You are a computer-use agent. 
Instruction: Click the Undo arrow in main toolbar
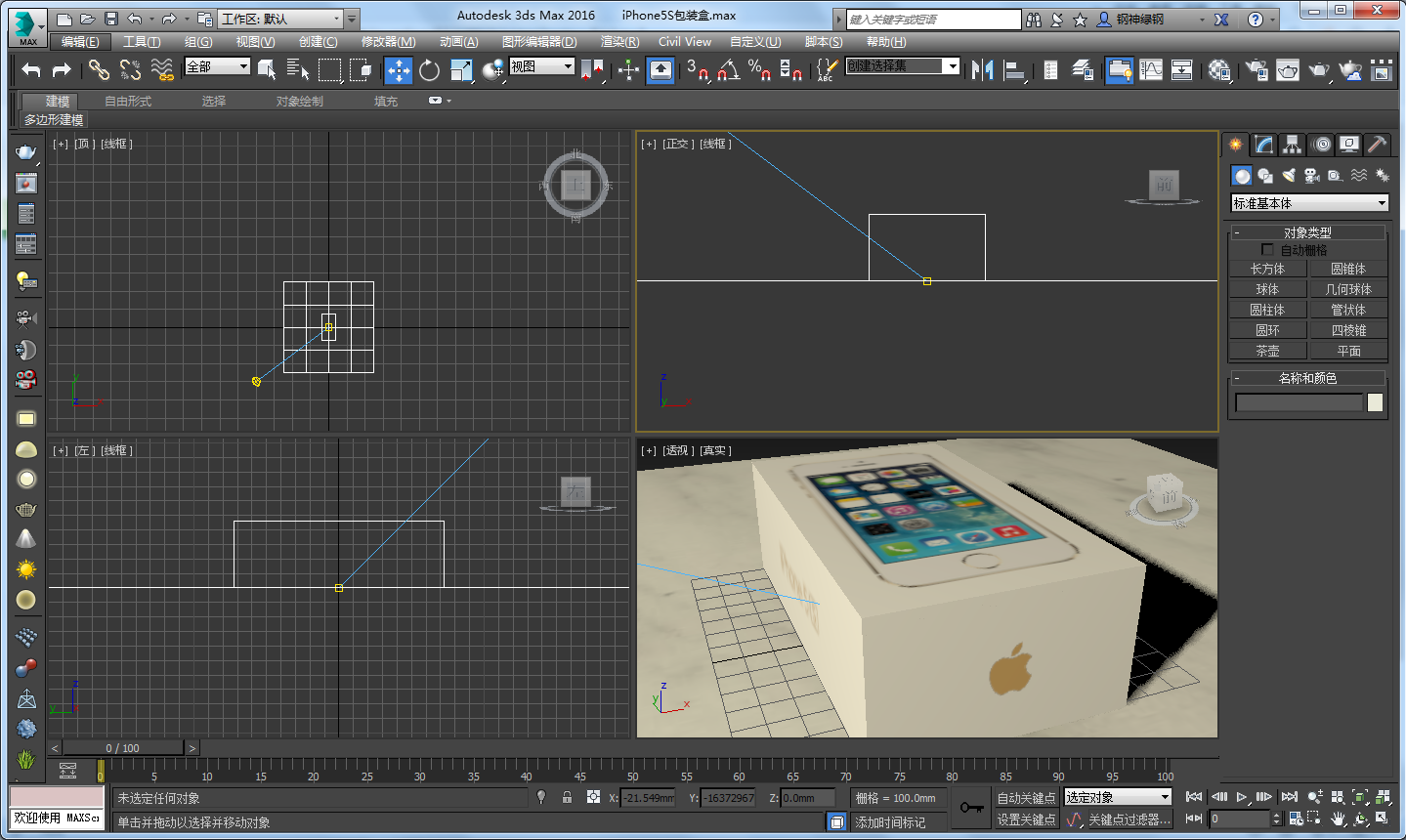point(31,69)
